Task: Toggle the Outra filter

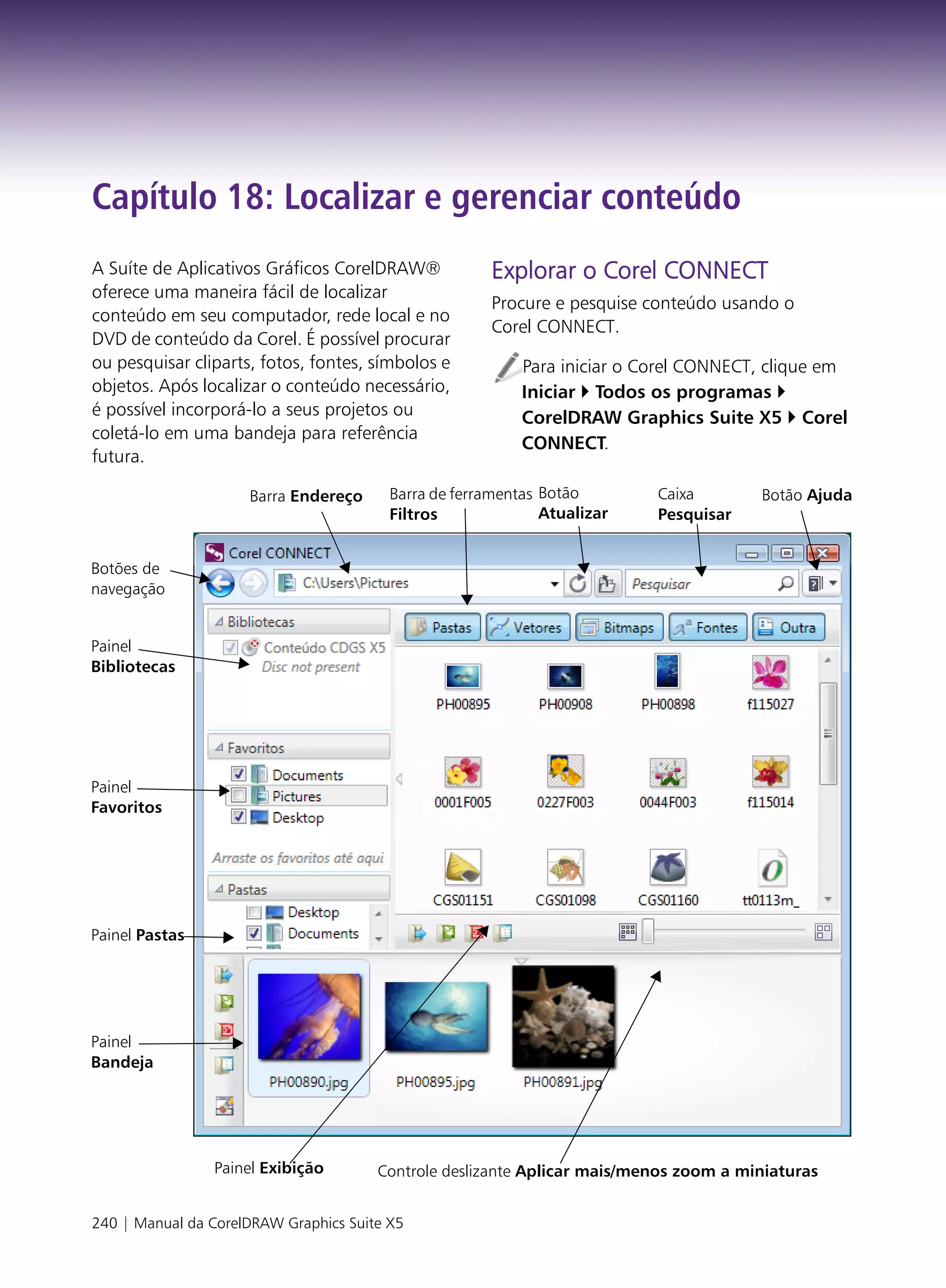Action: pos(788,627)
